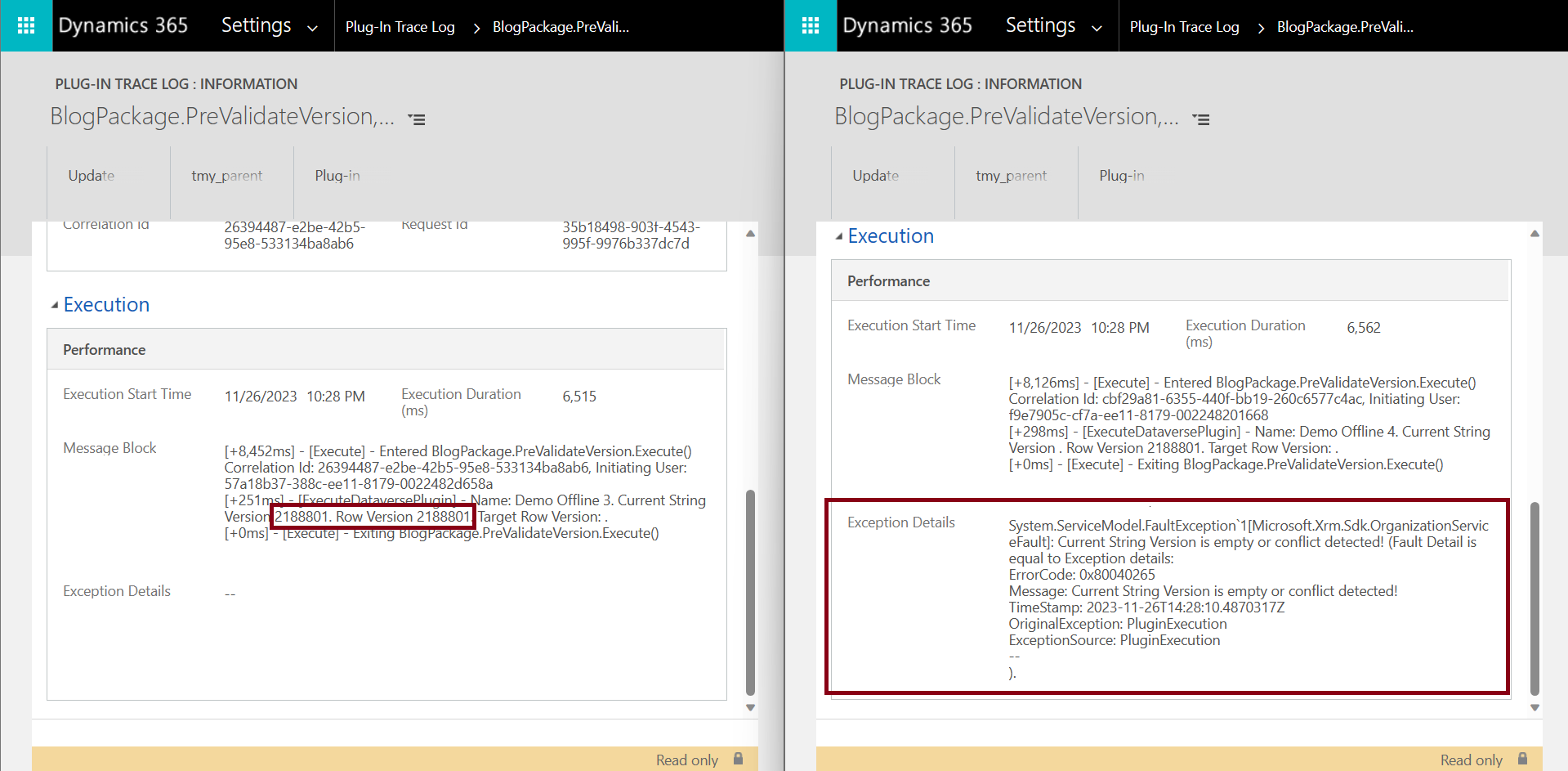1568x771 pixels.
Task: Go to Plug-In Trace Log breadcrumb, right window
Action: point(1185,27)
